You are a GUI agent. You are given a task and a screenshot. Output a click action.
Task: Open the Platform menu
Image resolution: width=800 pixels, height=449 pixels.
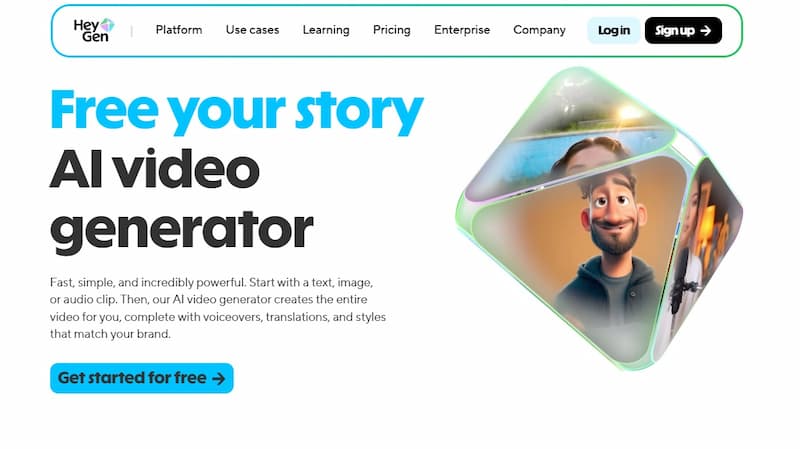click(179, 30)
